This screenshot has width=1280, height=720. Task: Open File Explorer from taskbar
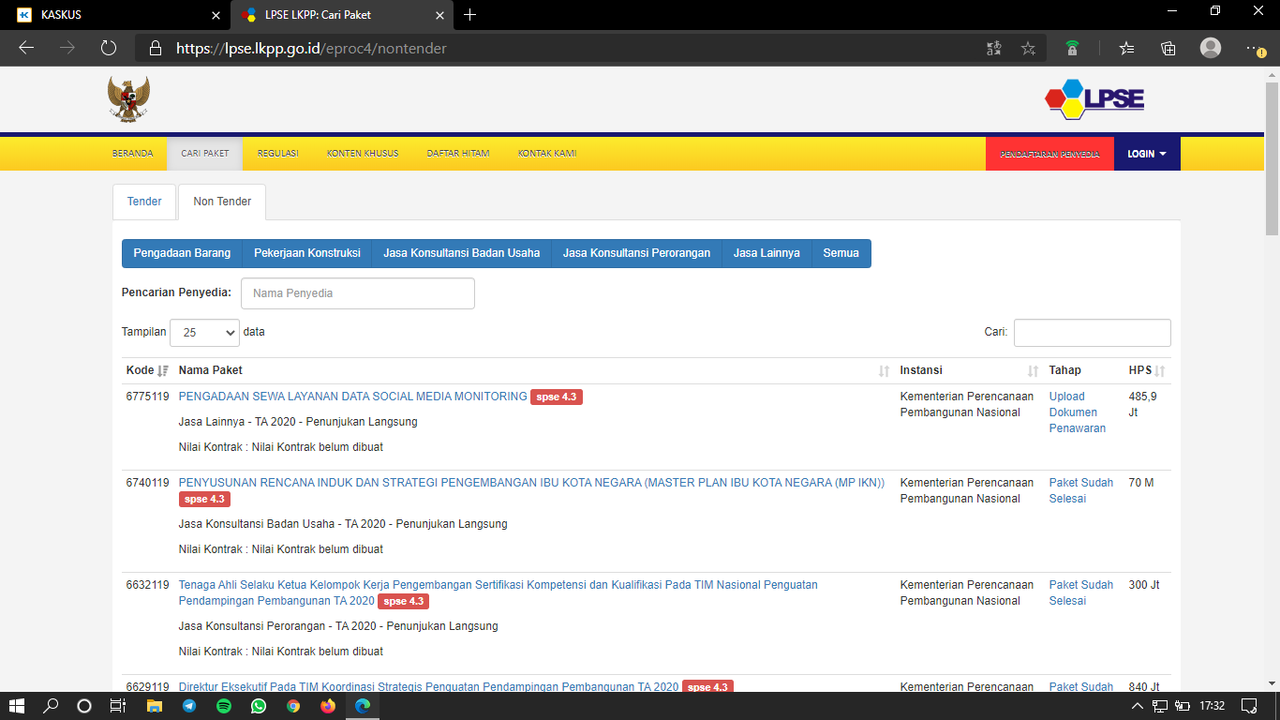(x=154, y=706)
